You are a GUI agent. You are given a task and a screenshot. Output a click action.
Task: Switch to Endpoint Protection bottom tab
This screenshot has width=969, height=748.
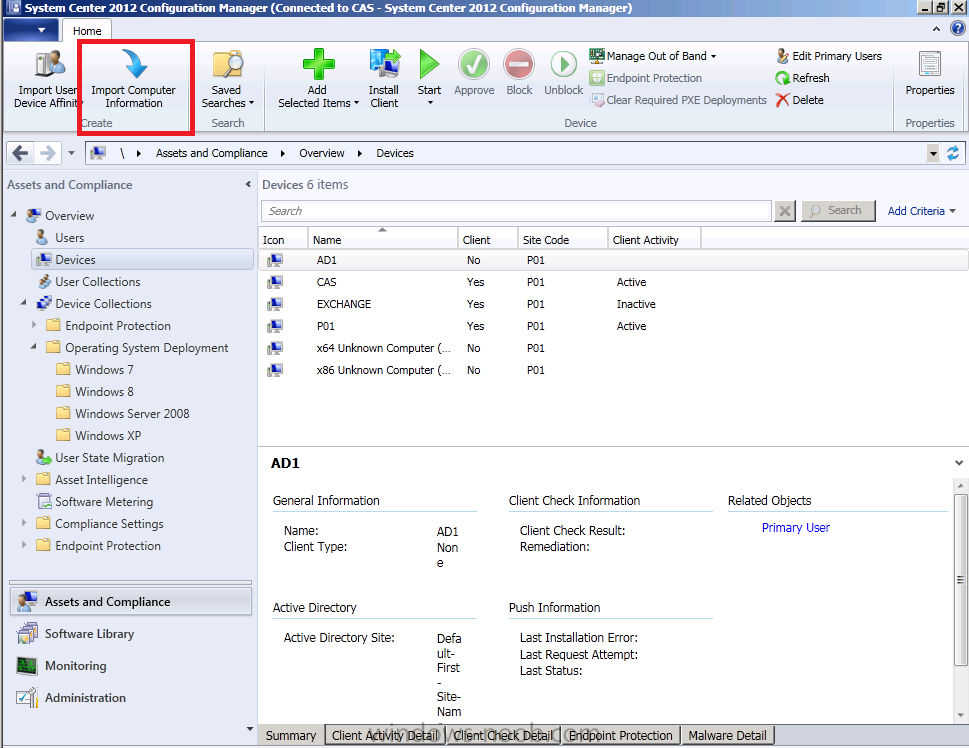coord(620,736)
